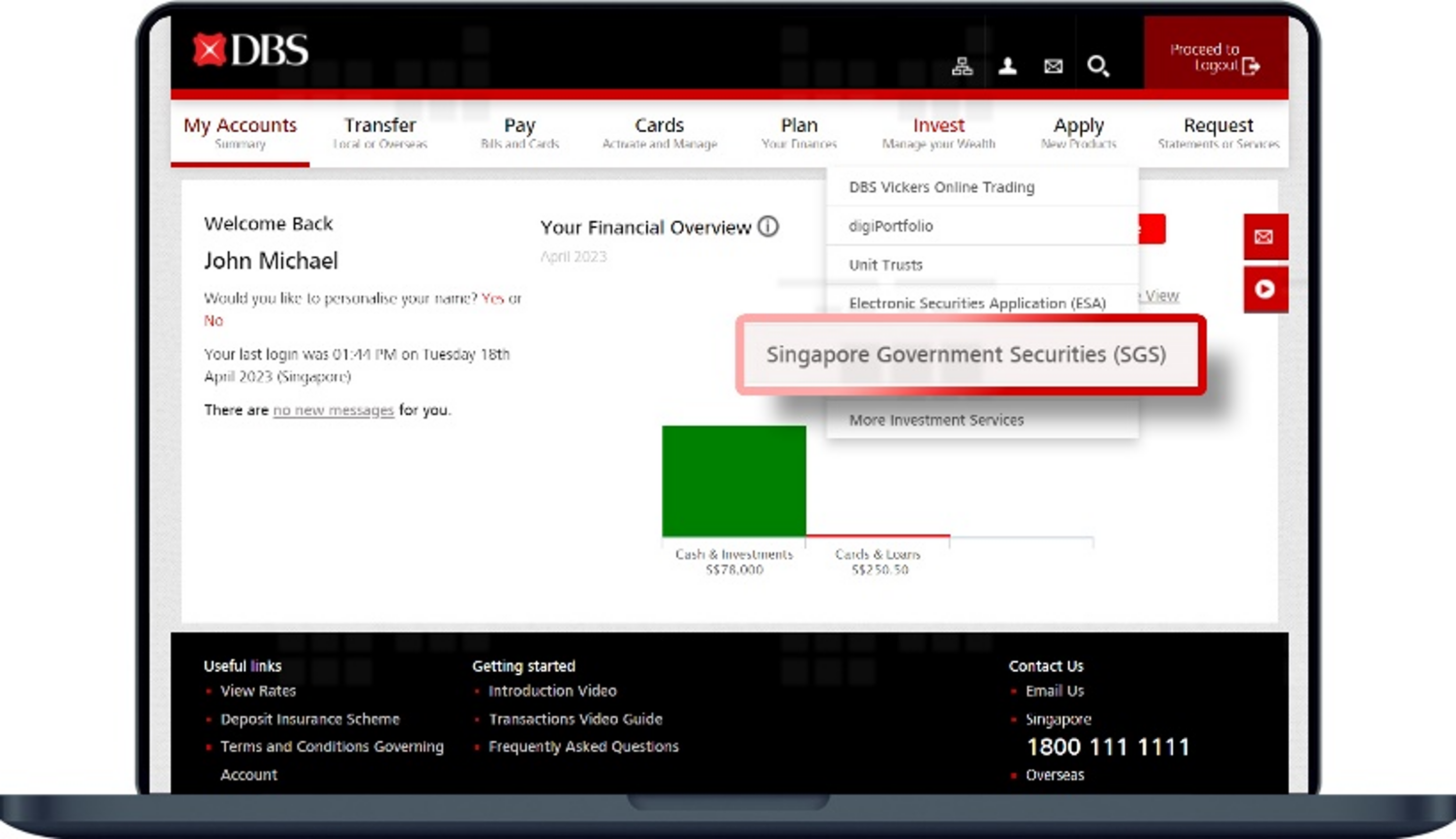Click the Singapore contact entry
The width and height of the screenshot is (1456, 839).
(1058, 719)
